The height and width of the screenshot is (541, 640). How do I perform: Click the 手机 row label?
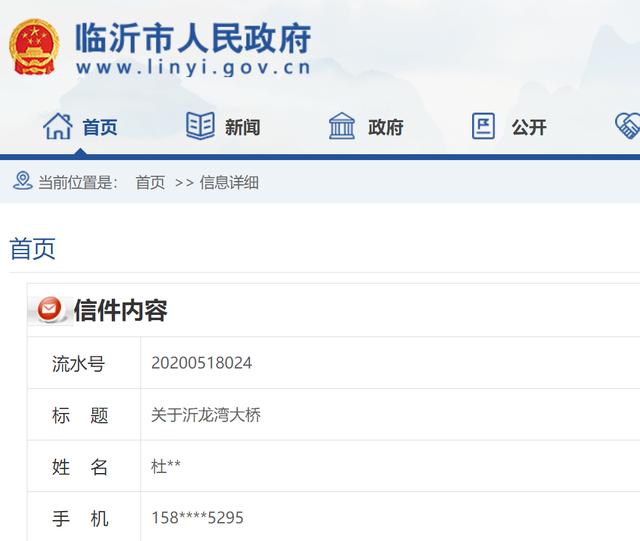(x=80, y=519)
